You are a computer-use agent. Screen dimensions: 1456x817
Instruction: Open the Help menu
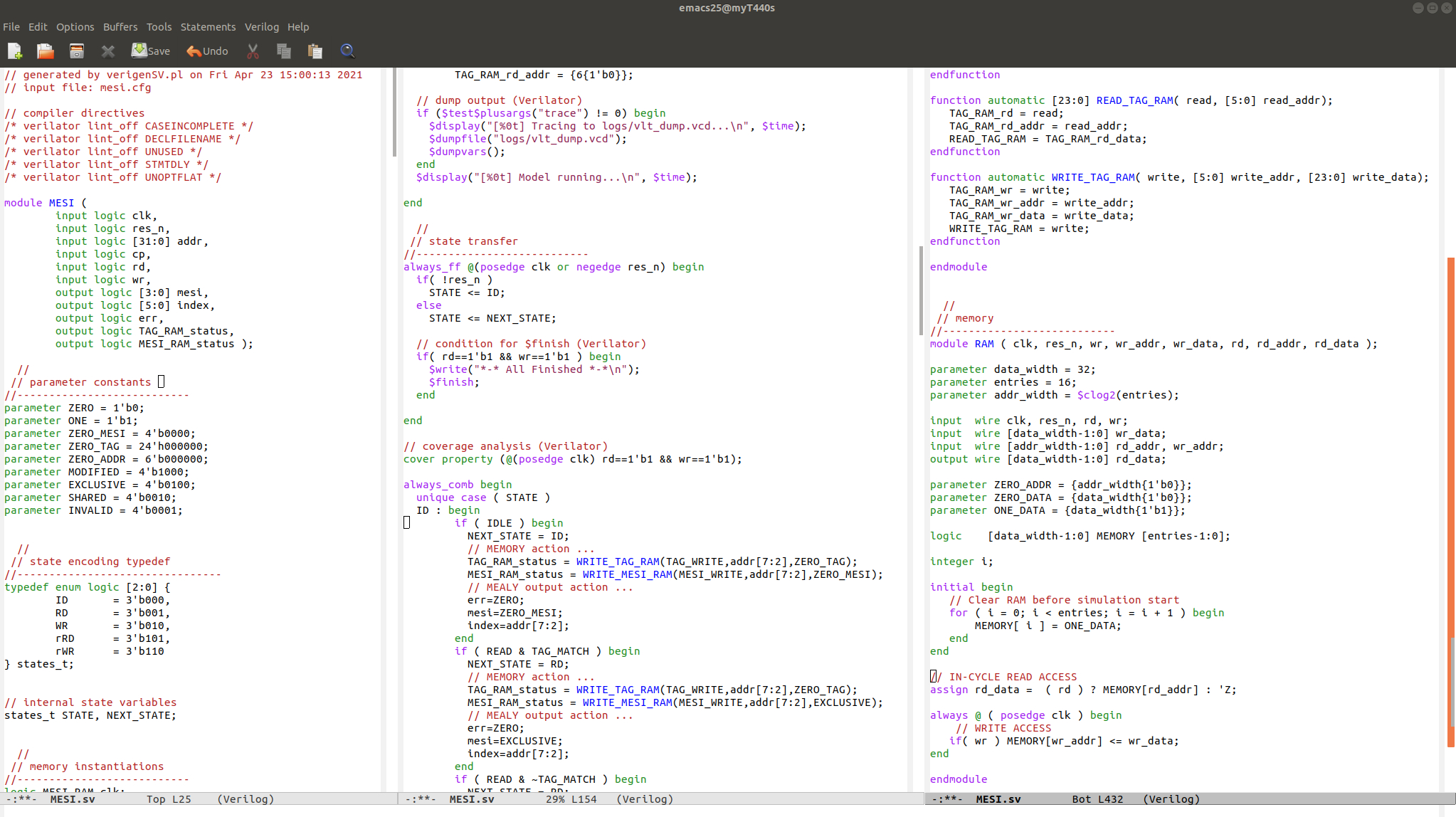[298, 27]
